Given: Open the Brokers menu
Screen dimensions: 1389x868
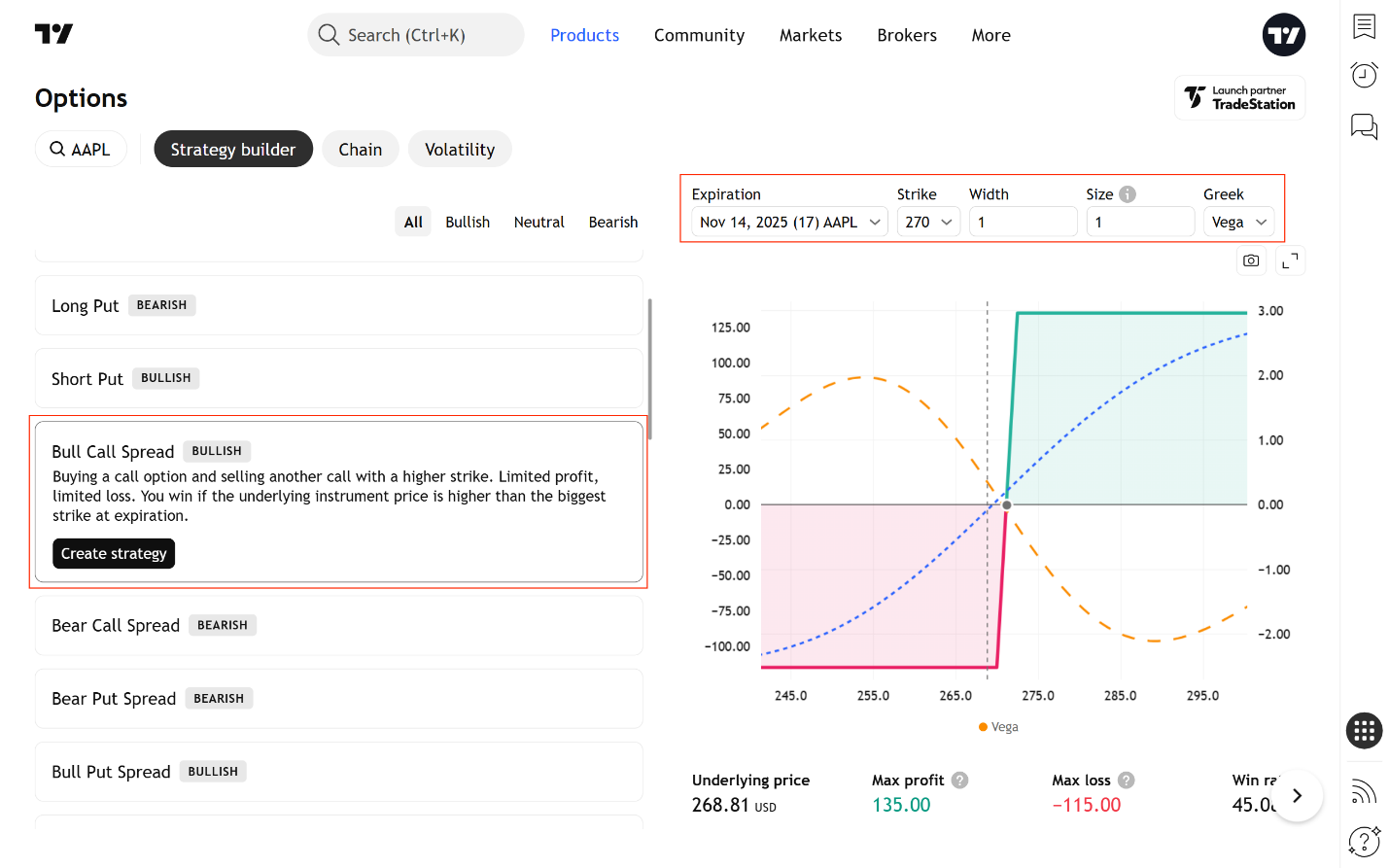Looking at the screenshot, I should click(907, 35).
